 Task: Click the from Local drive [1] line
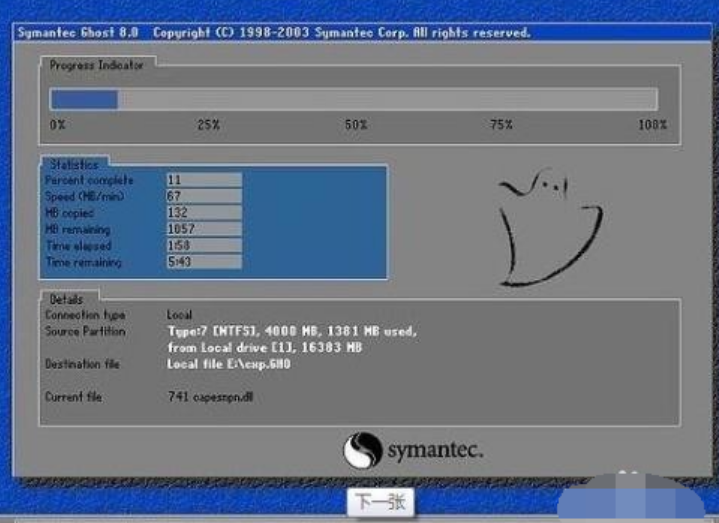tap(265, 348)
